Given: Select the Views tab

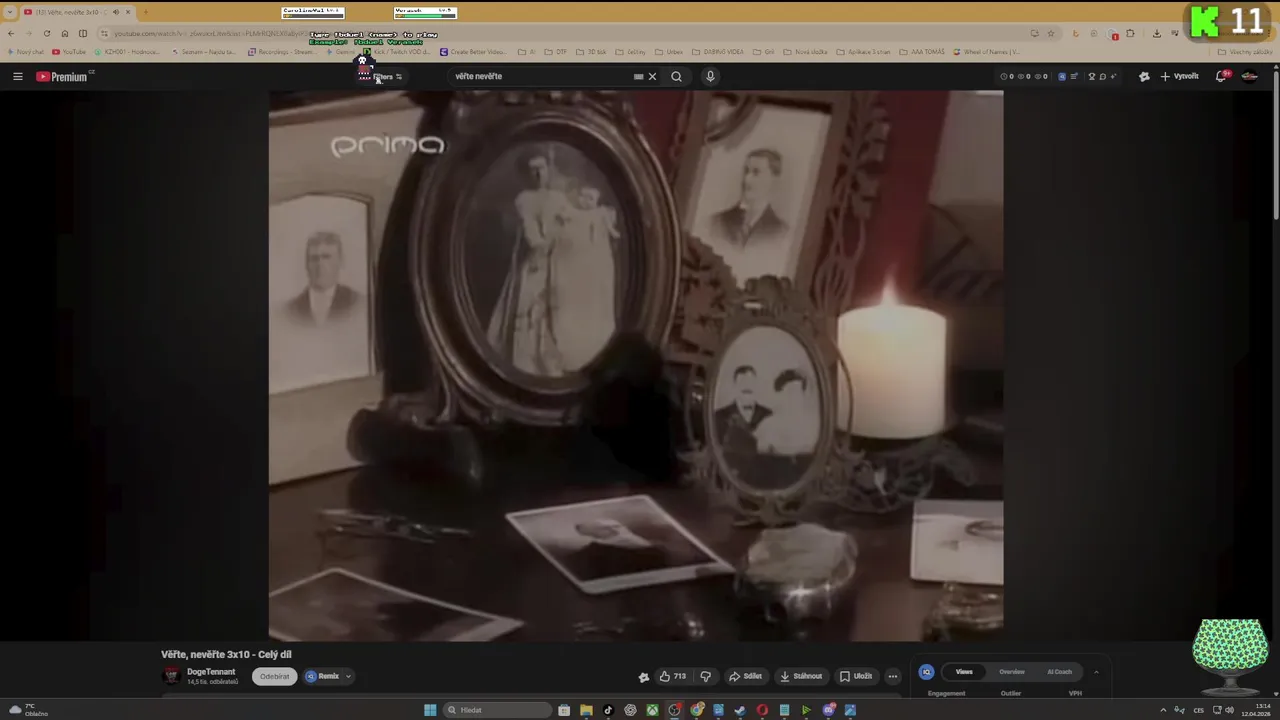Looking at the screenshot, I should click(x=964, y=672).
